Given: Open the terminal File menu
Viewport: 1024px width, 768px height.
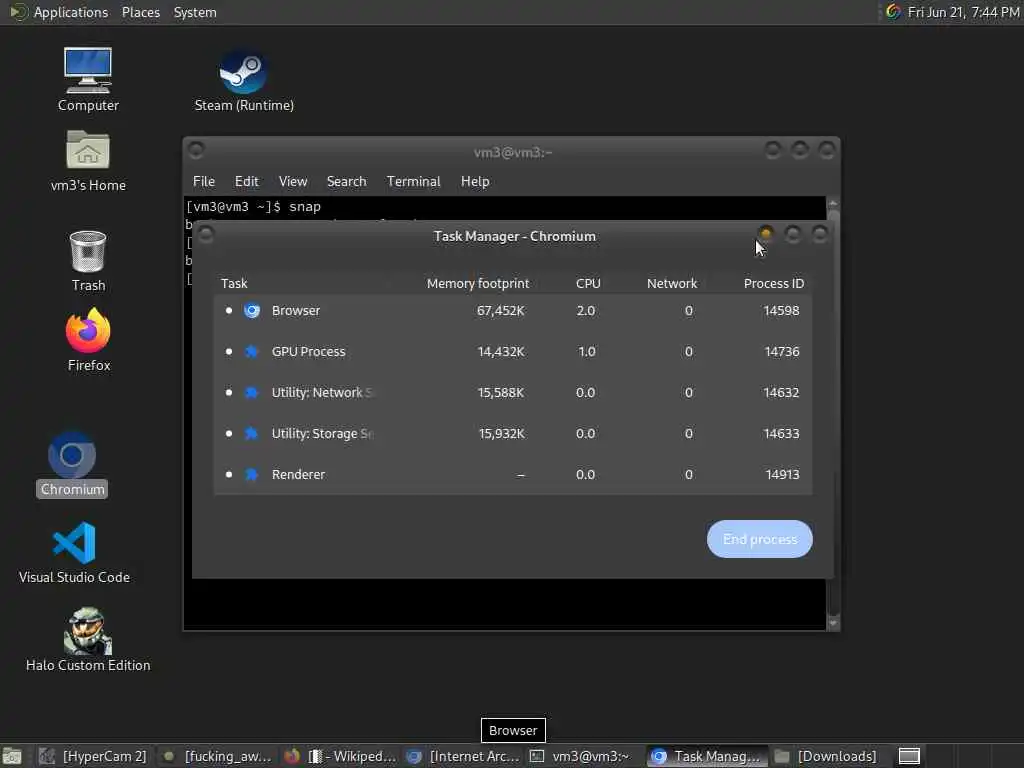Looking at the screenshot, I should point(204,182).
